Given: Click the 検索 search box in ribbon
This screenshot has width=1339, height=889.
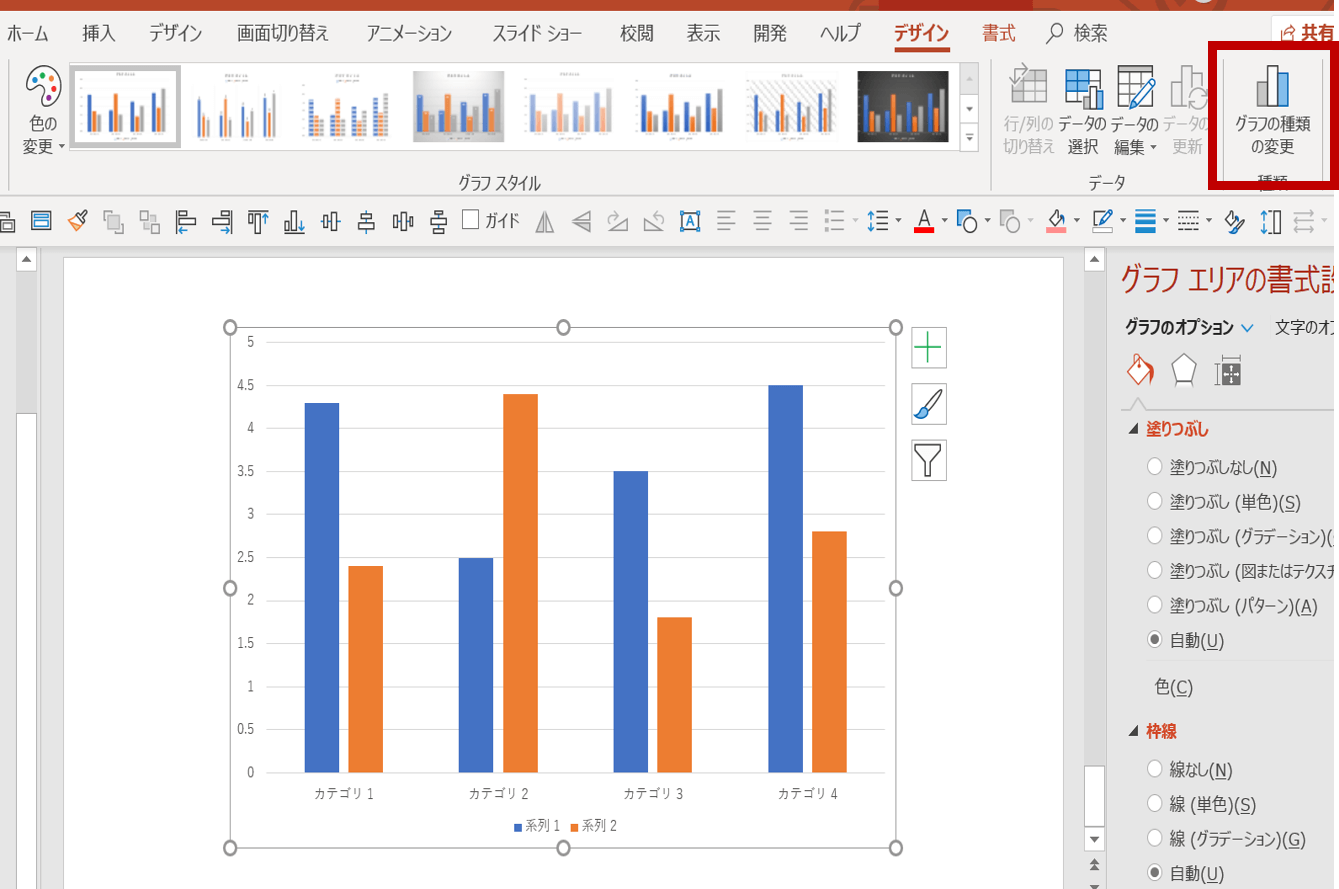Looking at the screenshot, I should 1077,33.
